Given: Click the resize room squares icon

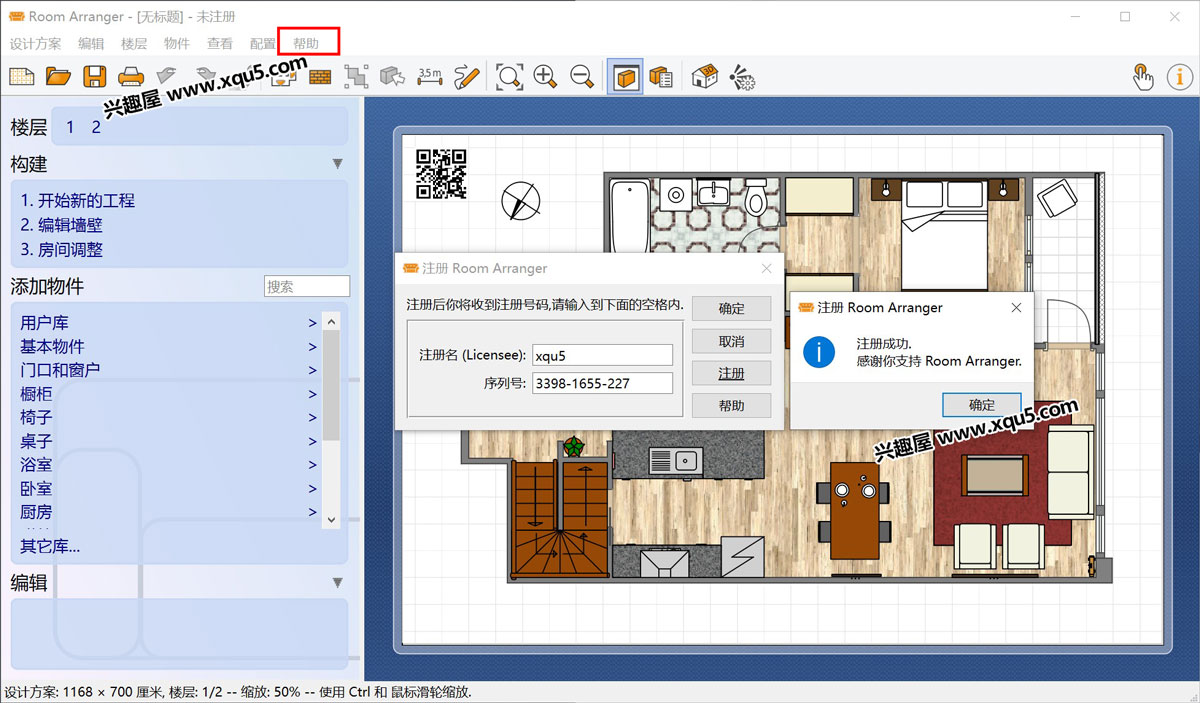Looking at the screenshot, I should pos(356,76).
